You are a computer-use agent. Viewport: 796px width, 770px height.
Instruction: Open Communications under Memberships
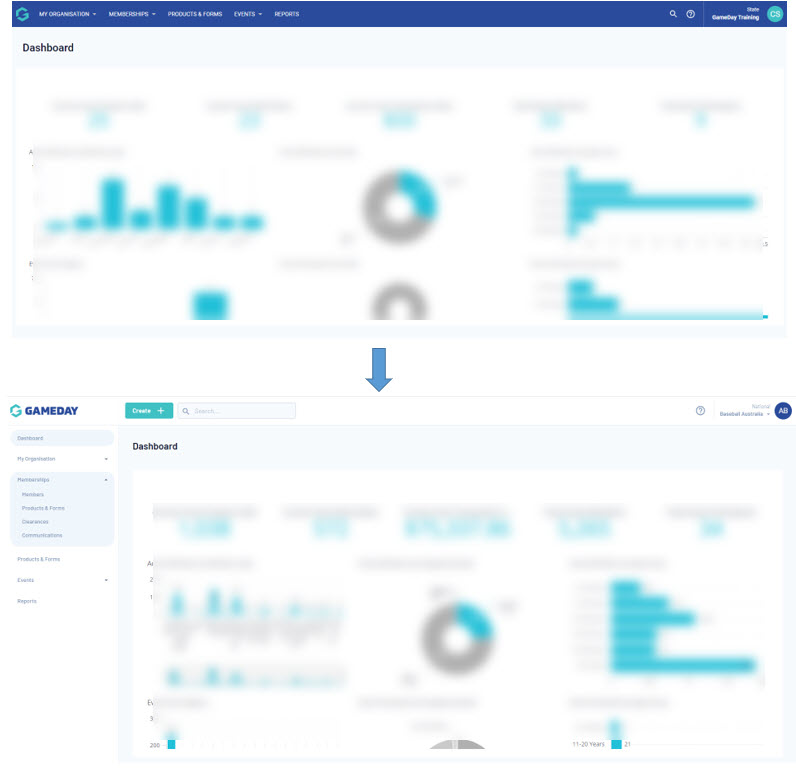(x=42, y=535)
